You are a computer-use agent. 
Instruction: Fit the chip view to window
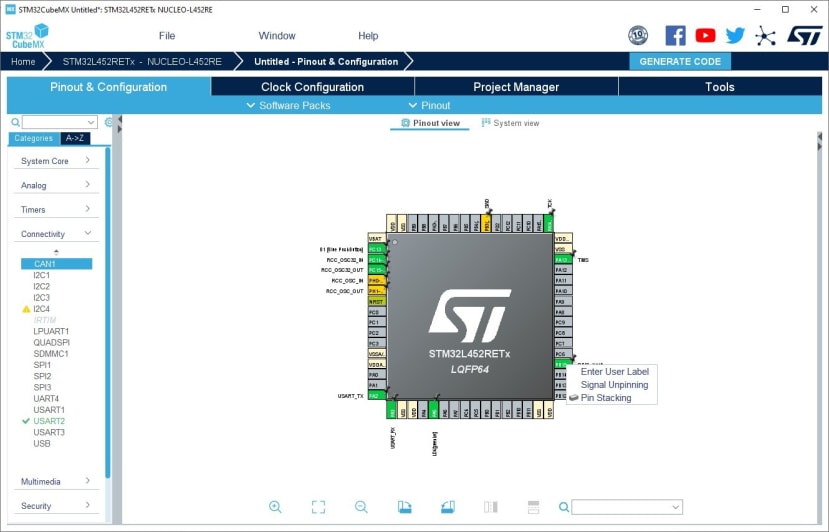tap(318, 507)
